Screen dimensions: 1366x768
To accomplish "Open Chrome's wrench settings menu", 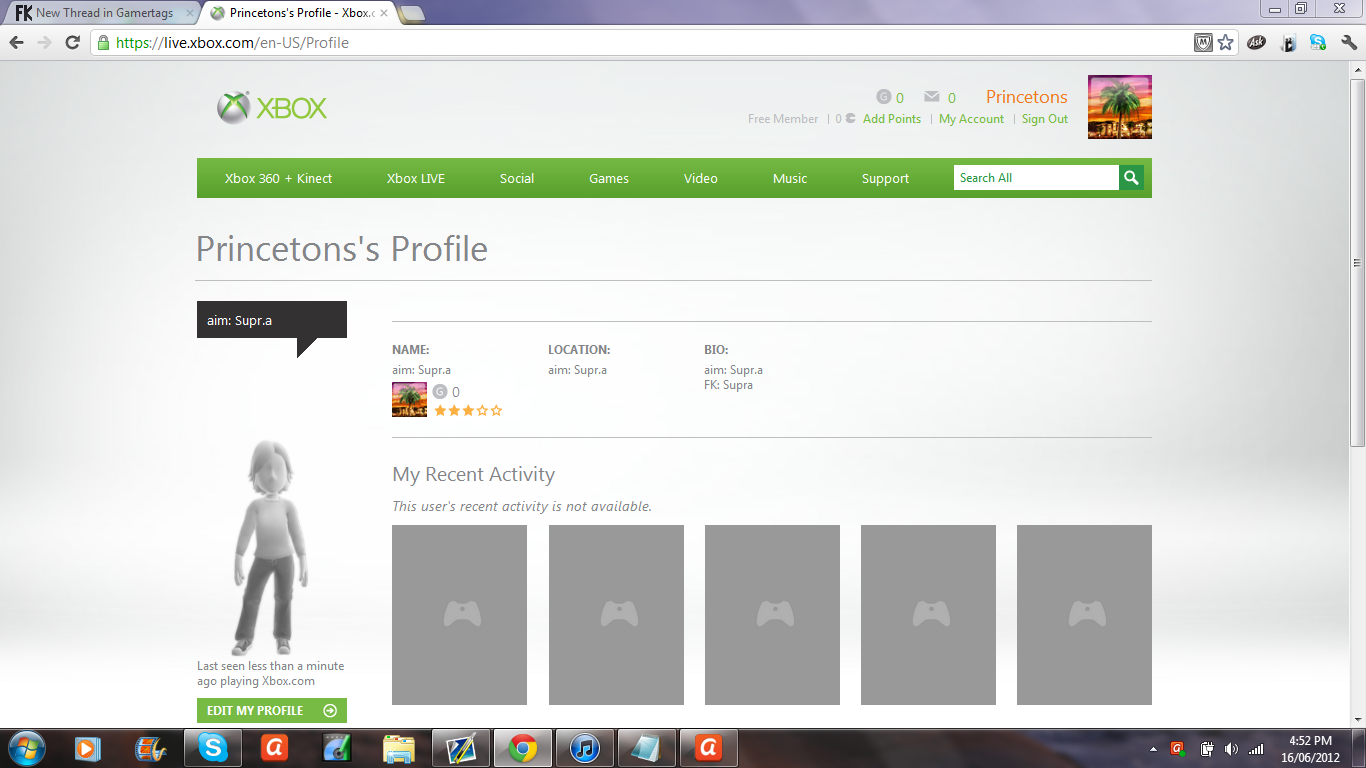I will (1349, 43).
